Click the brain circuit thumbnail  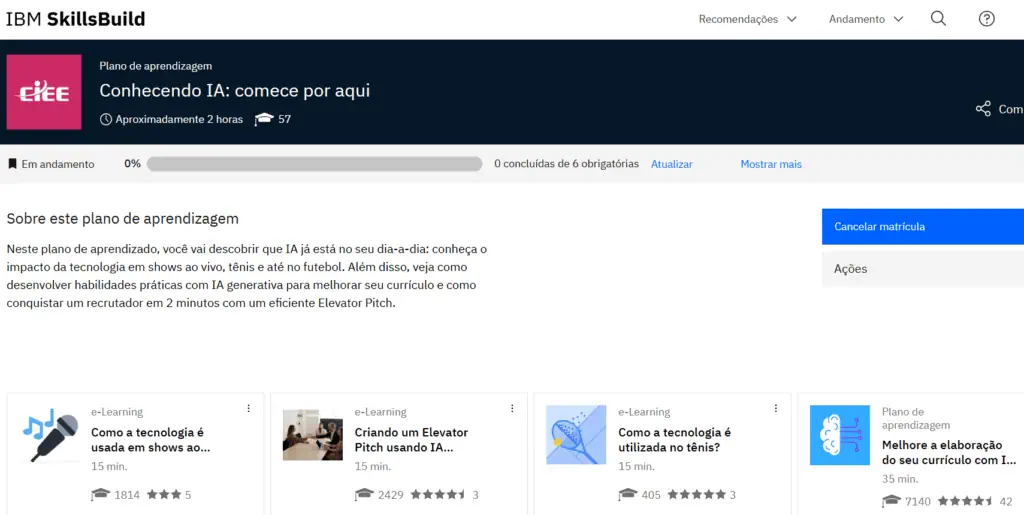(840, 435)
